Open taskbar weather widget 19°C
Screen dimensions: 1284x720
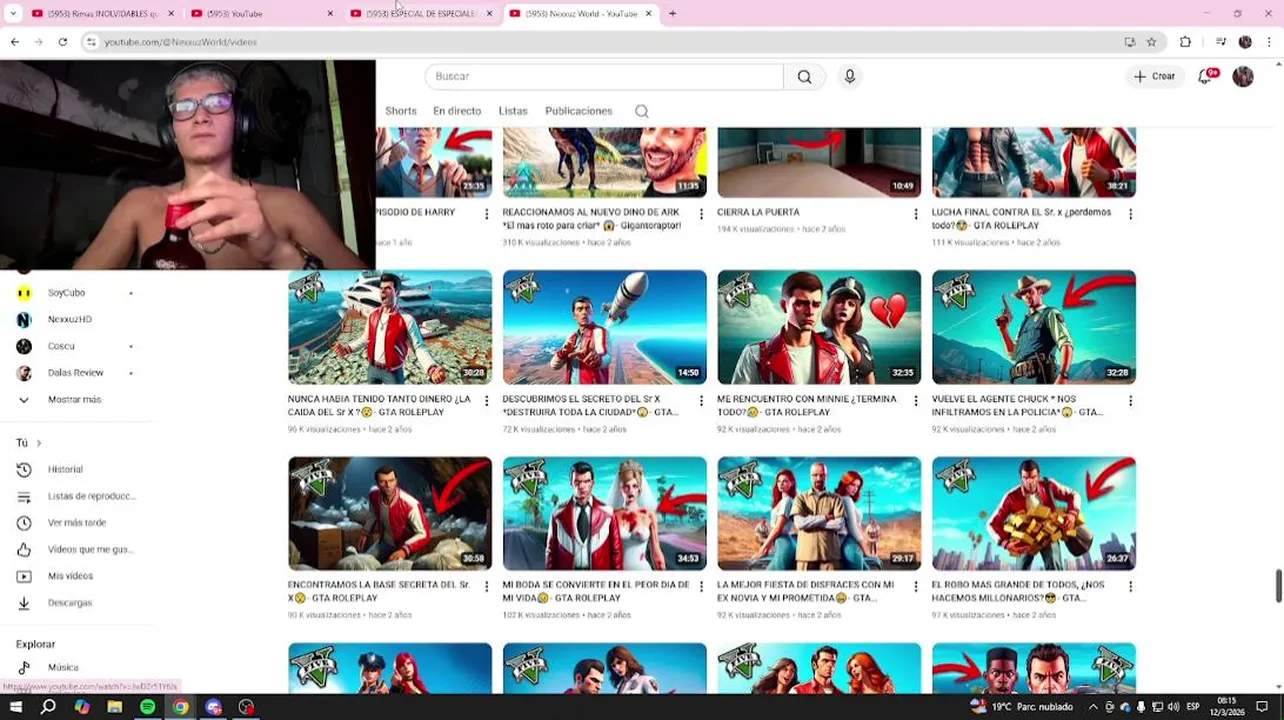point(1022,707)
